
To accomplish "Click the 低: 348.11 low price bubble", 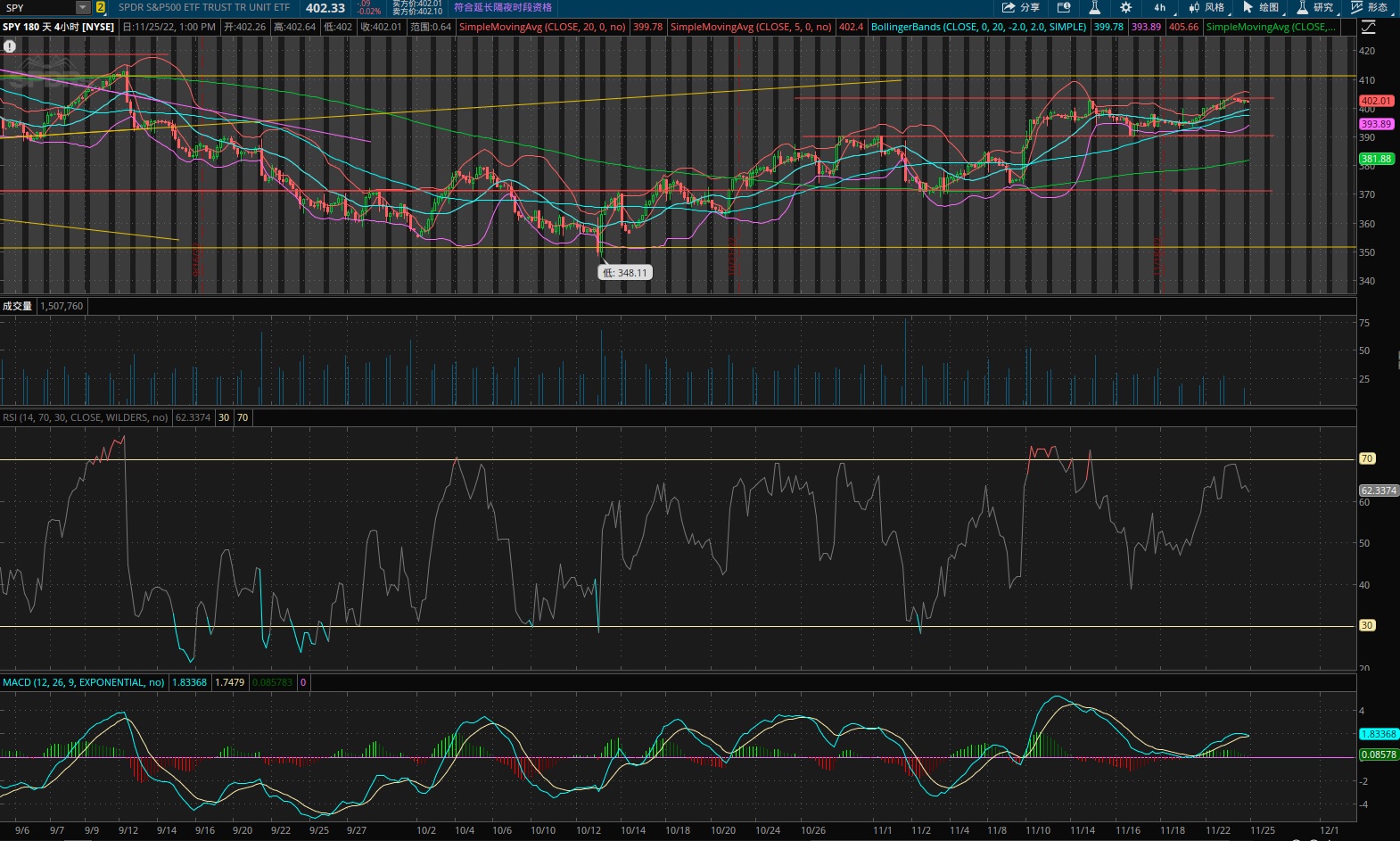I will click(624, 273).
